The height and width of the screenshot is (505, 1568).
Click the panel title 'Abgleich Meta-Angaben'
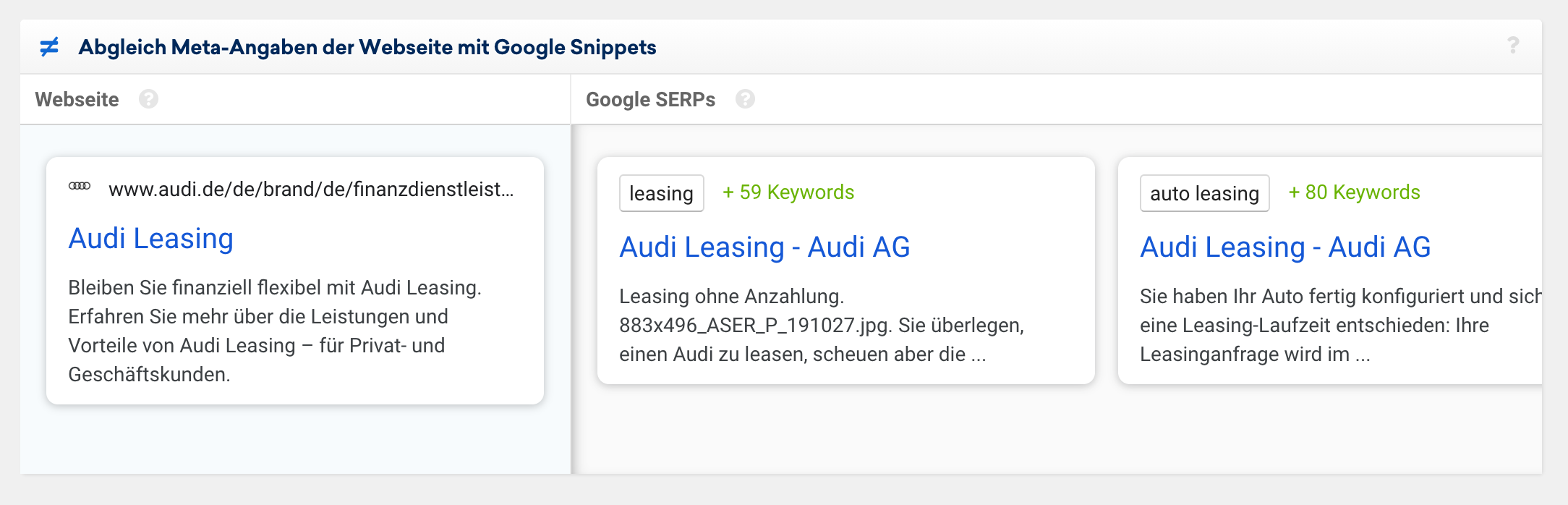[367, 47]
